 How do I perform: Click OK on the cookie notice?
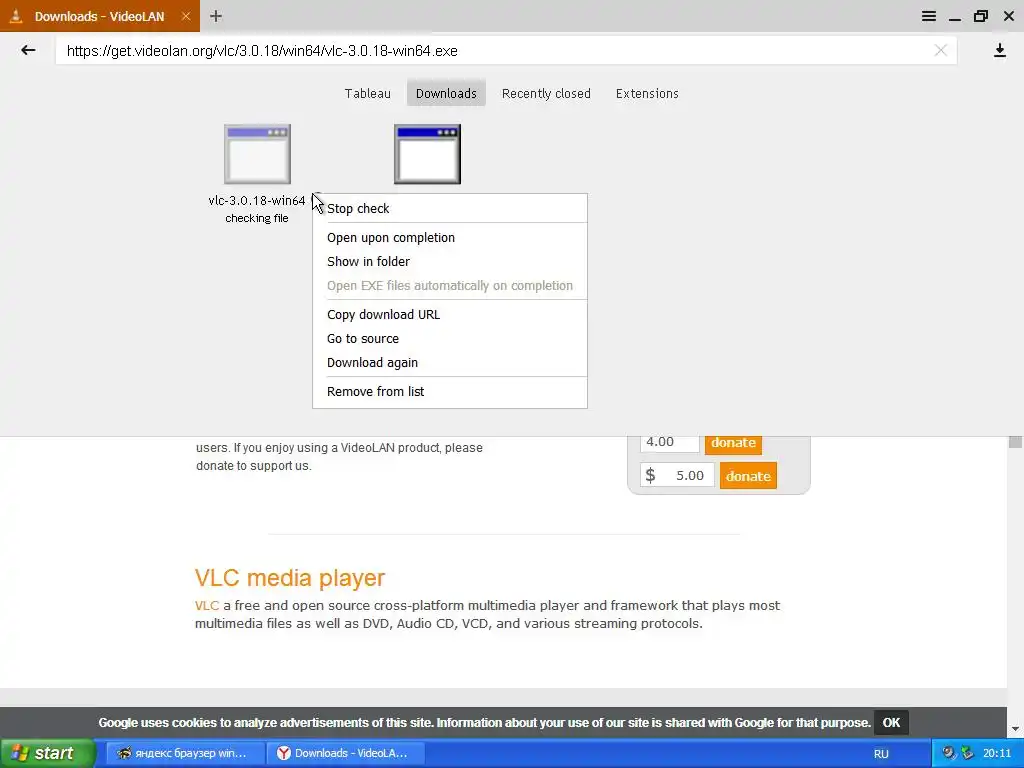(x=891, y=722)
